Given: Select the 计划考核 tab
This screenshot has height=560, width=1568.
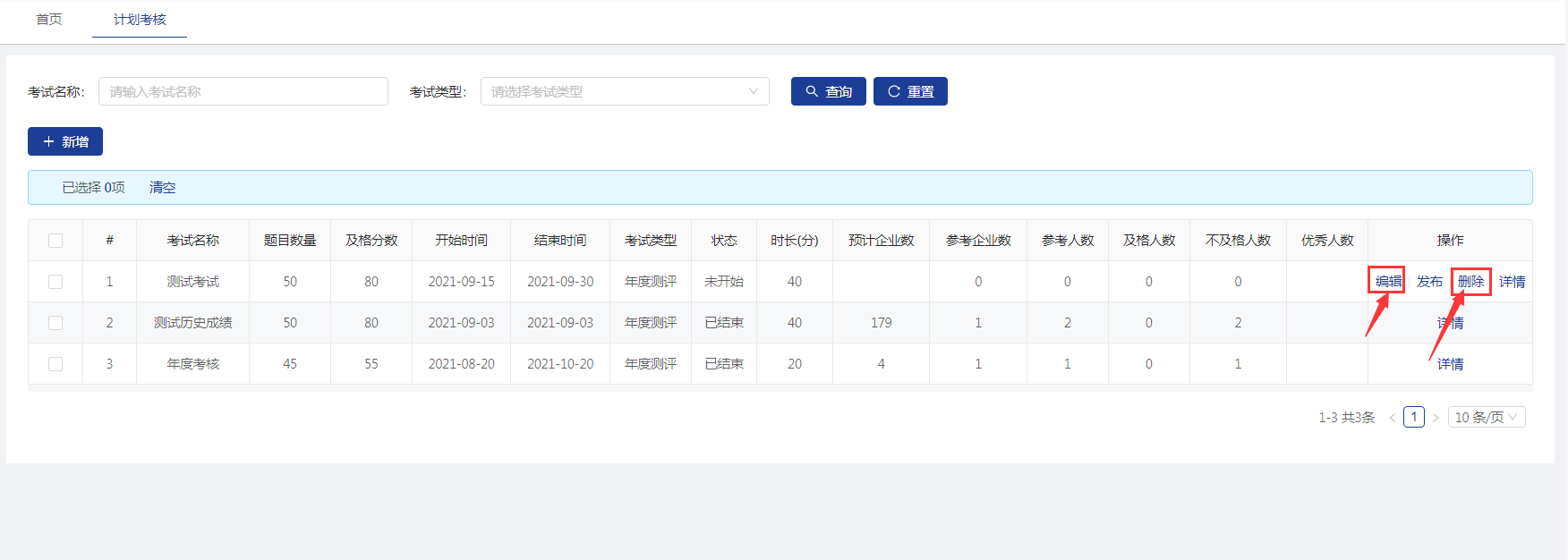Looking at the screenshot, I should coord(140,20).
